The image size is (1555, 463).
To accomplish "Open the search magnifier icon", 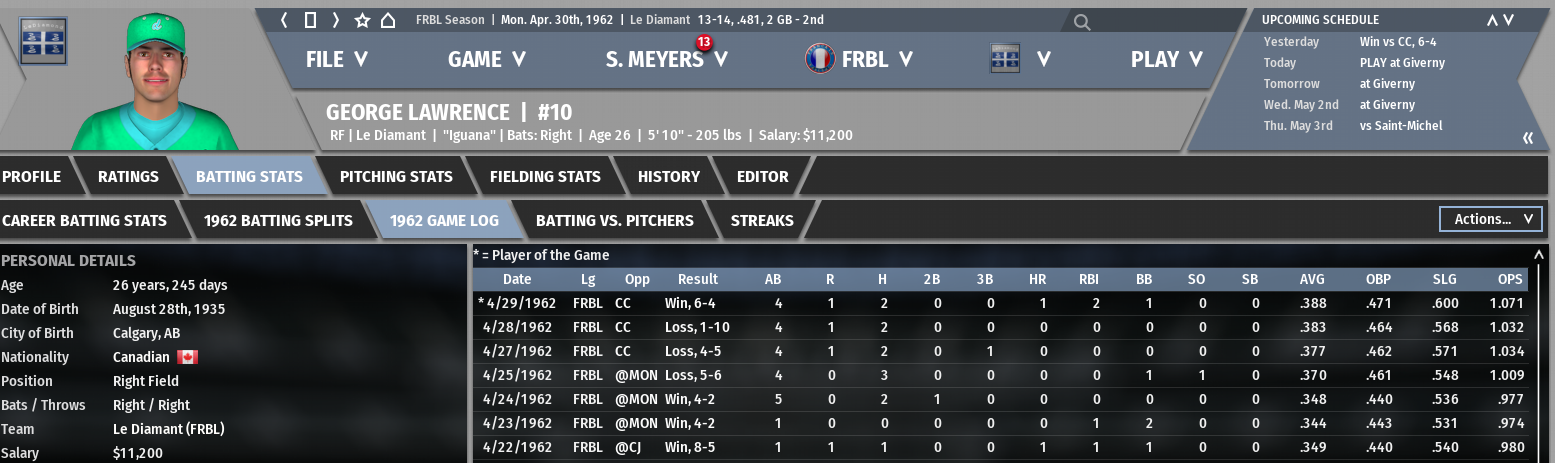I will pyautogui.click(x=1082, y=21).
